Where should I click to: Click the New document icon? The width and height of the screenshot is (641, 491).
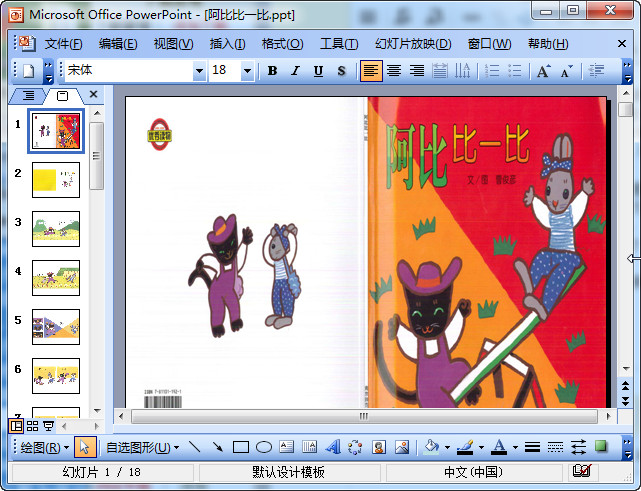[28, 71]
